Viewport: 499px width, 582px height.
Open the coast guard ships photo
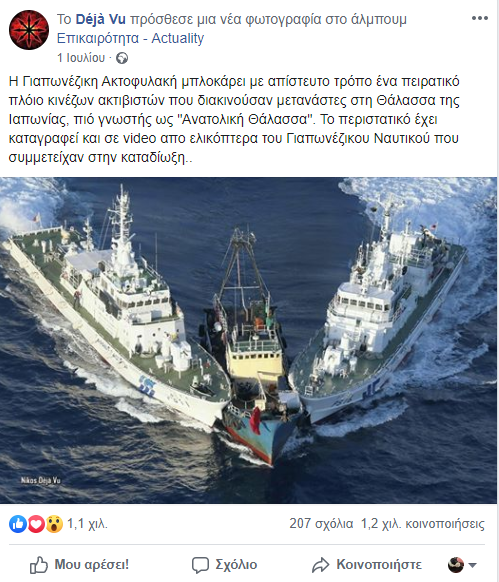tap(248, 340)
